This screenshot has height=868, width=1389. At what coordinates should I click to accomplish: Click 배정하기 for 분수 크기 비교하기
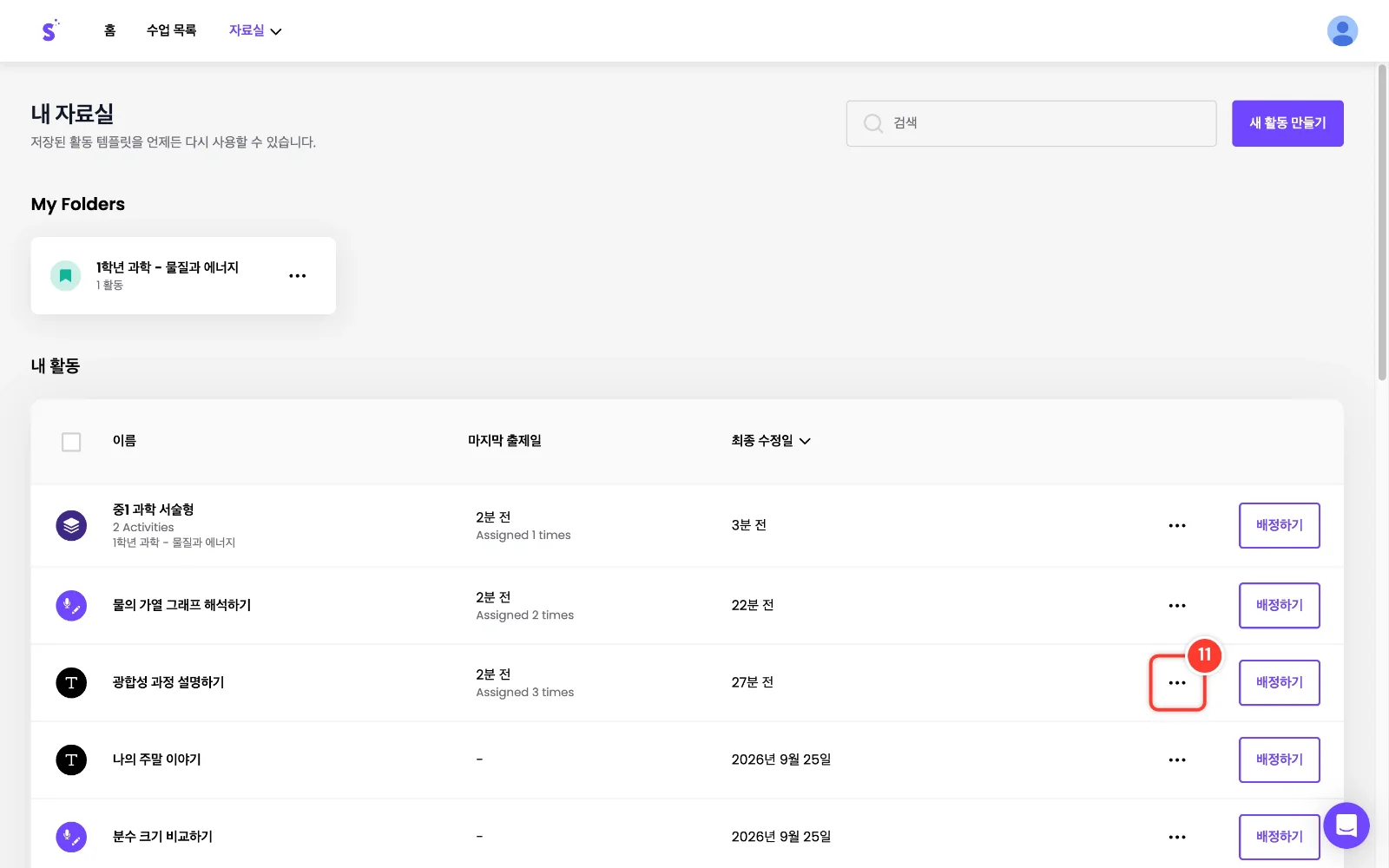click(x=1280, y=837)
